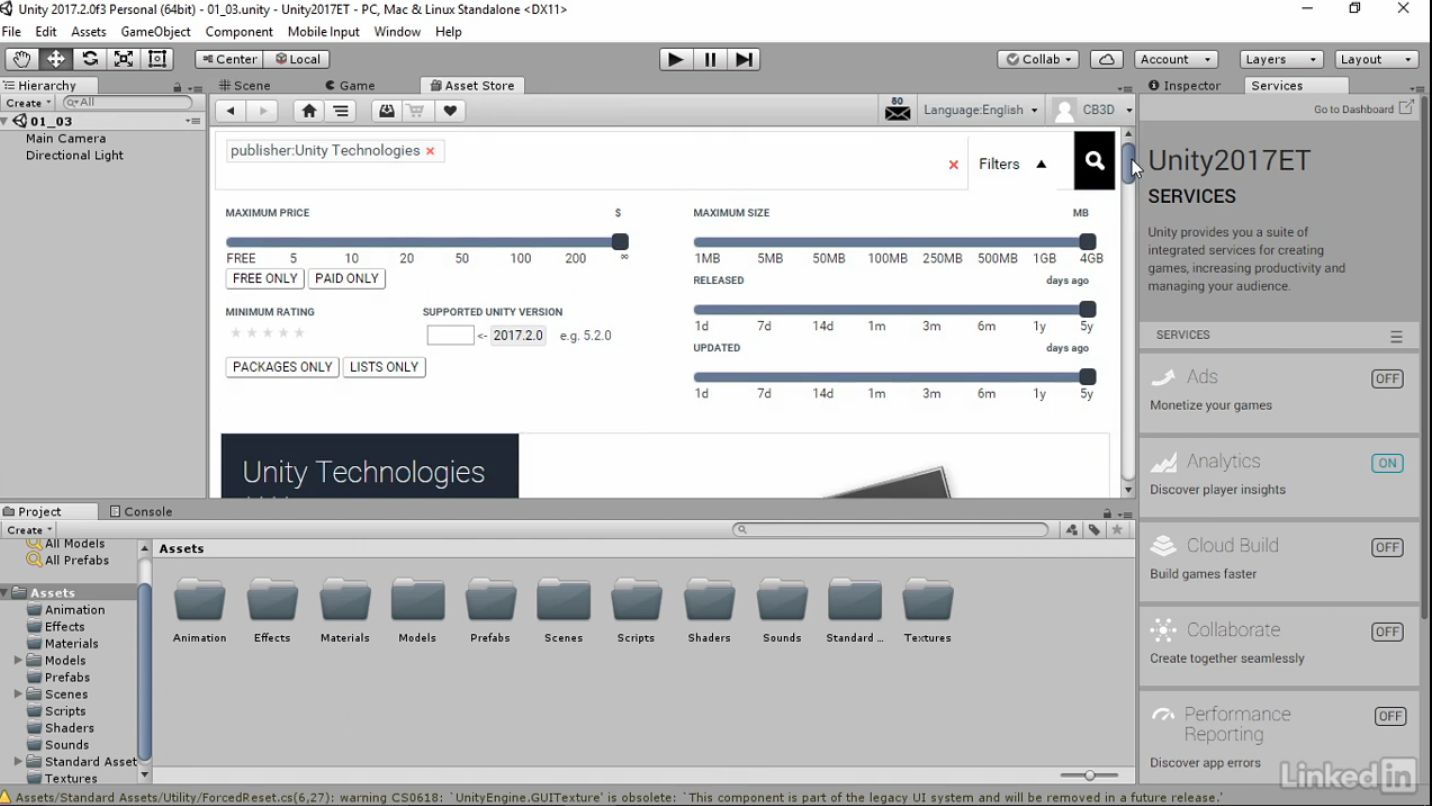Screen dimensions: 1432x806
Task: Collapse the 01_03 scene in Hierarchy
Action: 5,121
